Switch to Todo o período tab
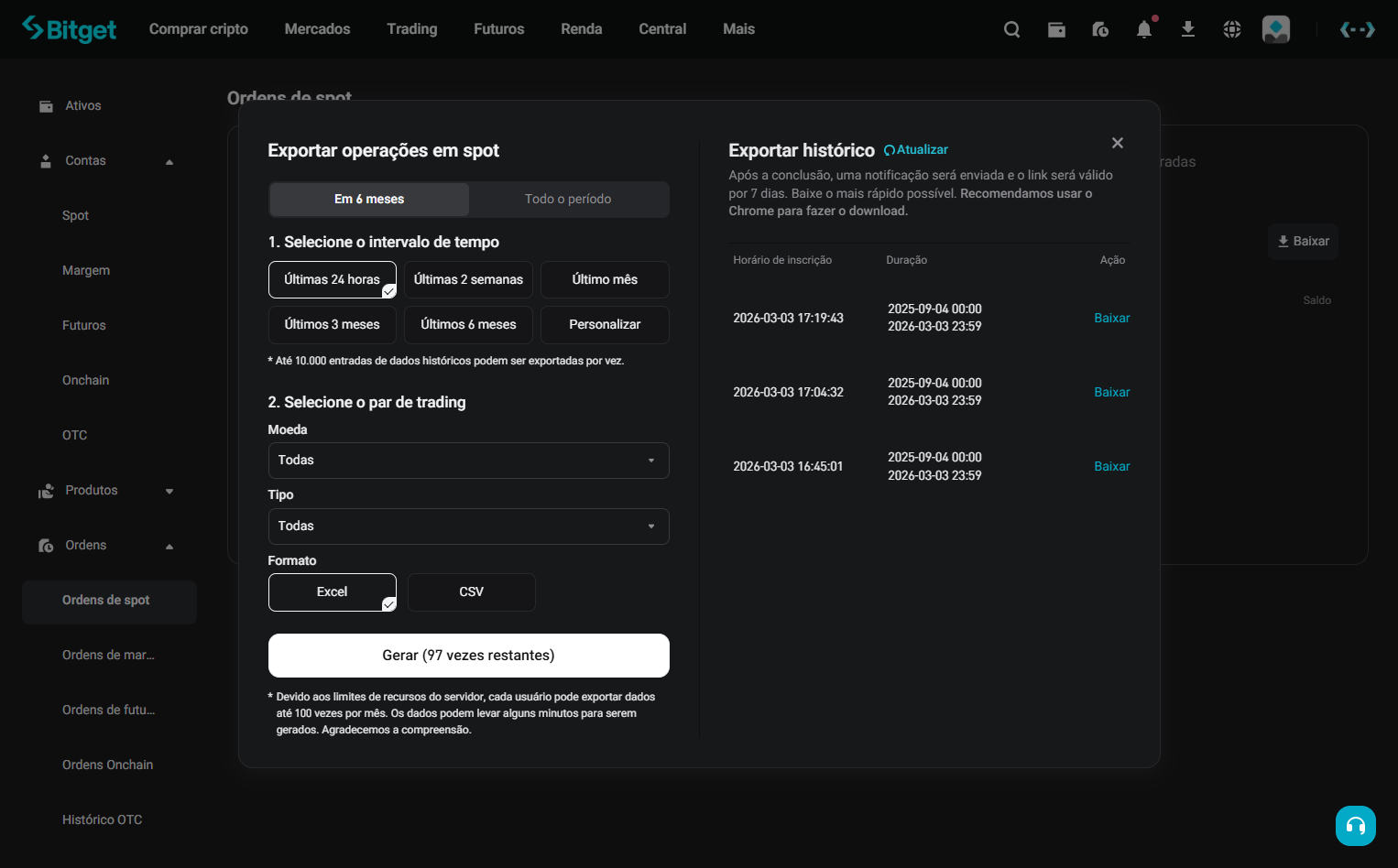Screen dimensions: 1398x868 pos(568,199)
